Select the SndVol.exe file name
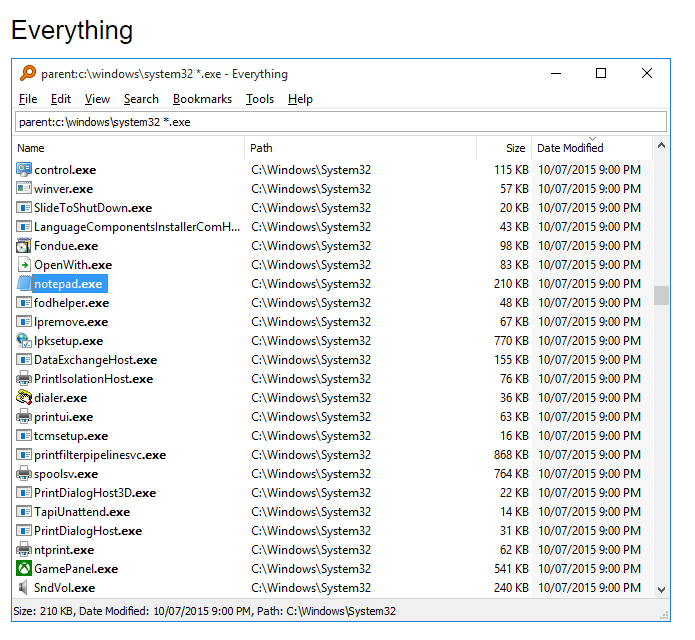695x640 pixels. click(65, 588)
